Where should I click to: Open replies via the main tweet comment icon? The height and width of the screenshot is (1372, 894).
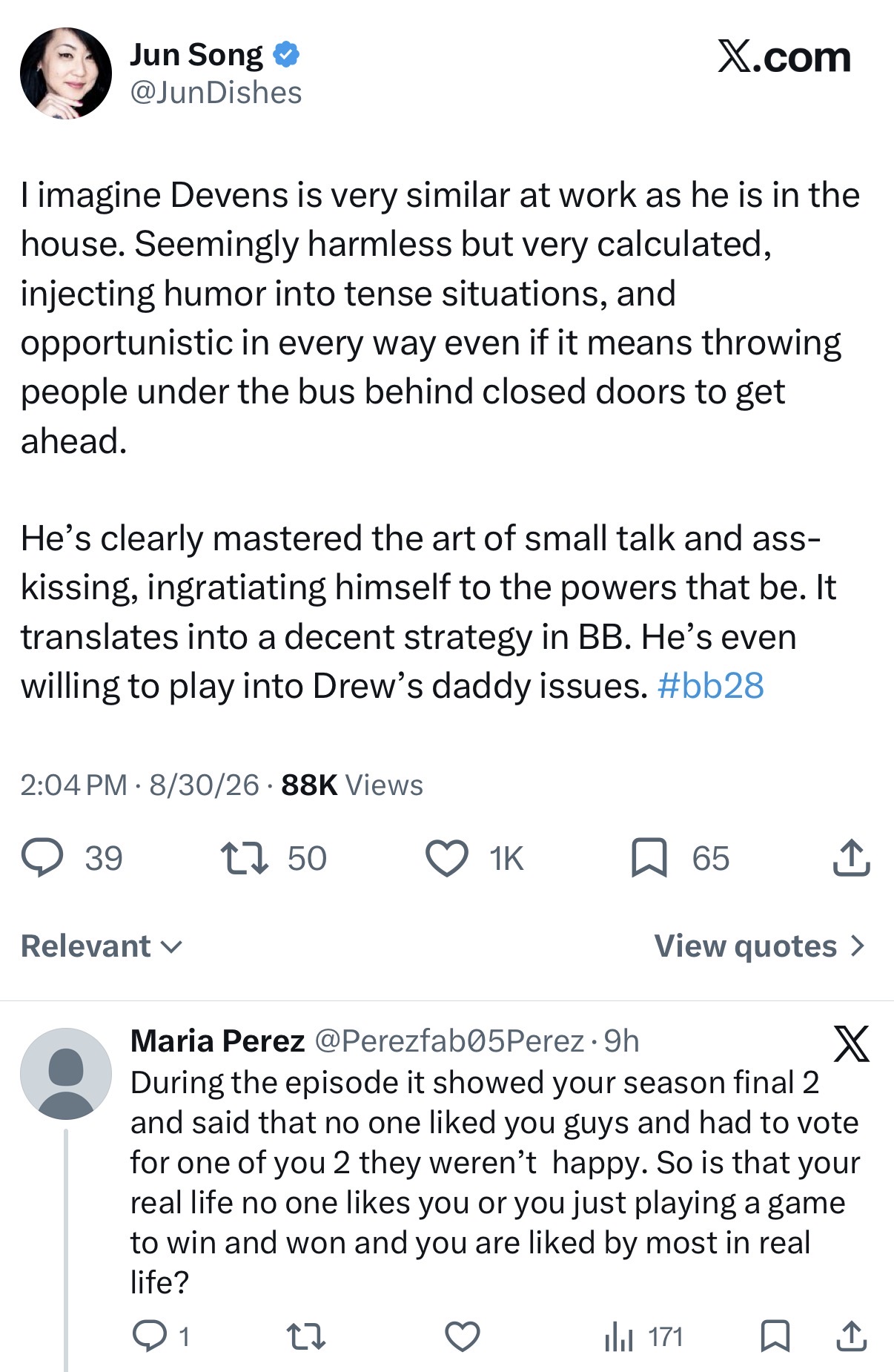[42, 857]
